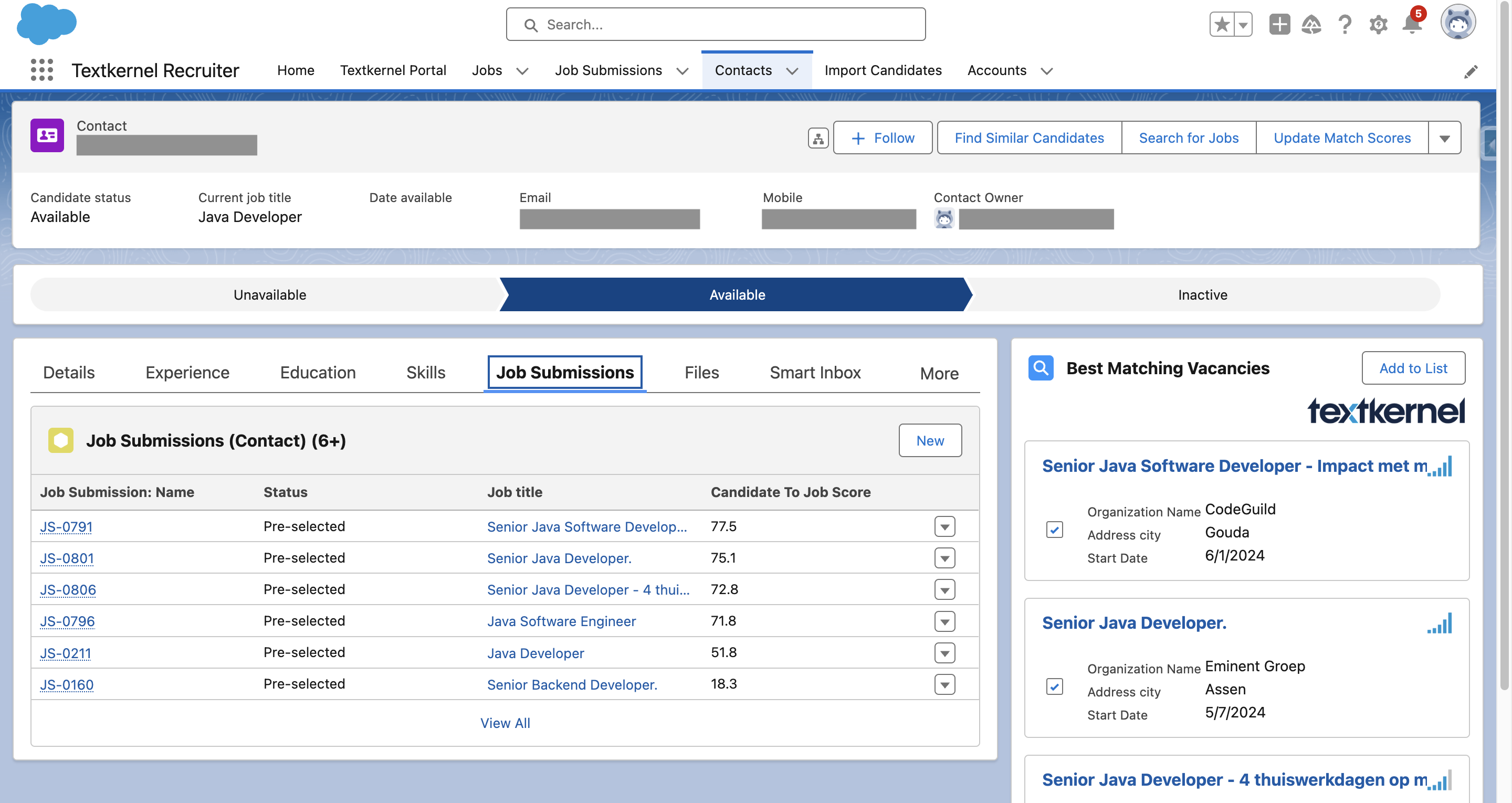Click New job submission button
Image resolution: width=1512 pixels, height=803 pixels.
pos(930,440)
